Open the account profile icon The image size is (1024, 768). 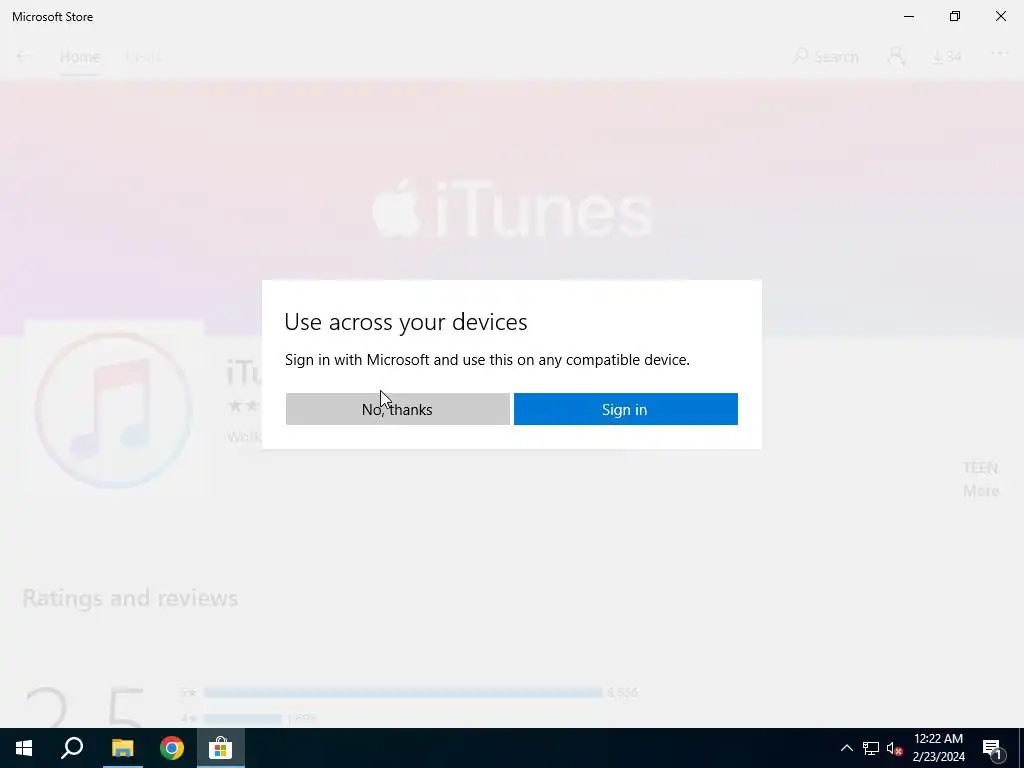click(x=896, y=57)
